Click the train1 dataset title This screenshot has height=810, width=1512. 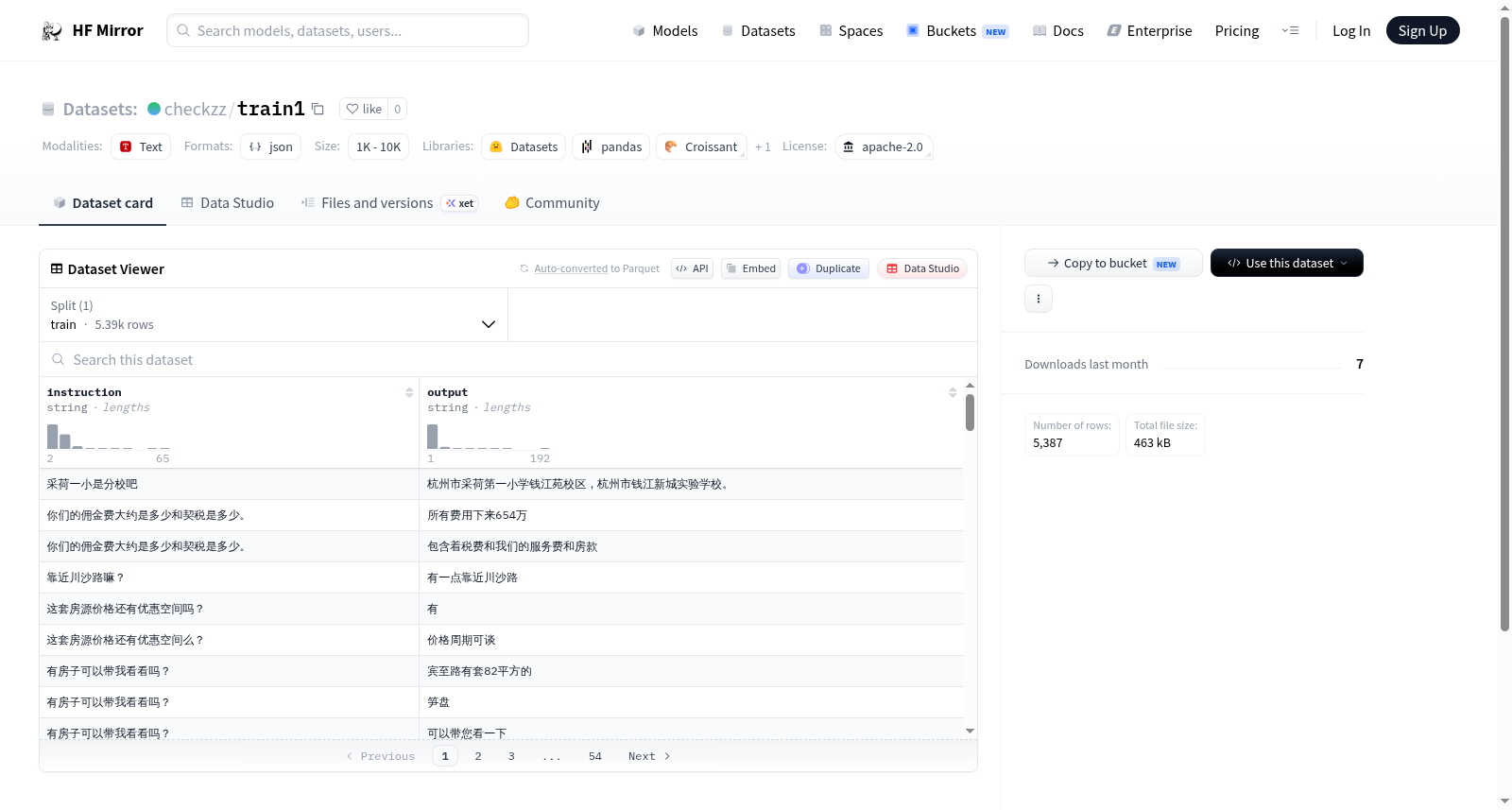[x=271, y=109]
